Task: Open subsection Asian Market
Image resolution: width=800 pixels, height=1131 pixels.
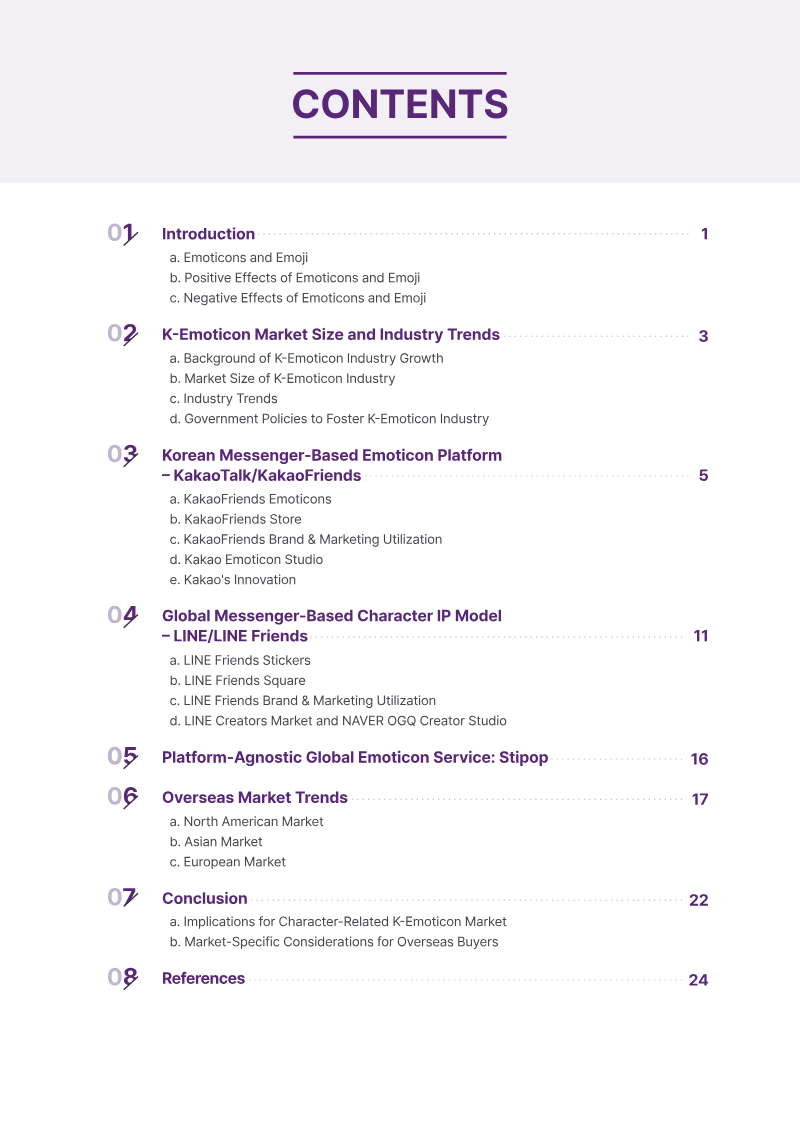Action: pos(216,842)
